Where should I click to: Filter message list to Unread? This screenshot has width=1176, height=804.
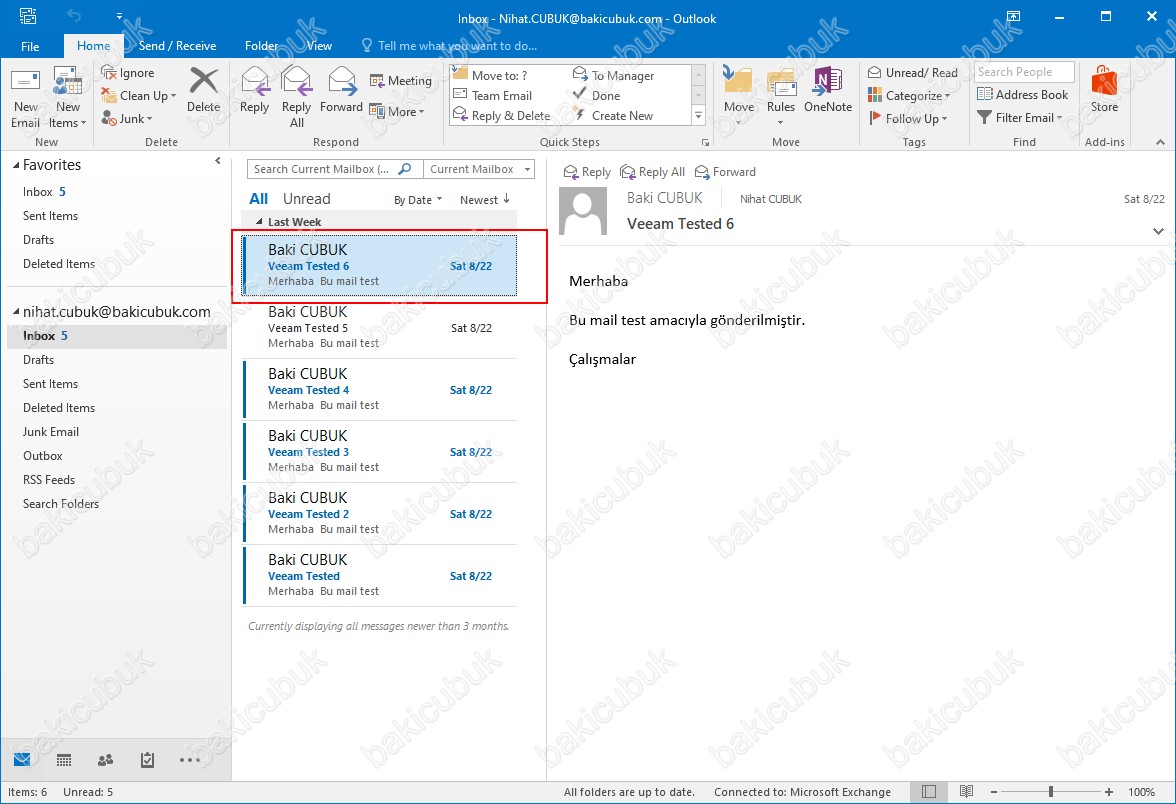tap(306, 199)
